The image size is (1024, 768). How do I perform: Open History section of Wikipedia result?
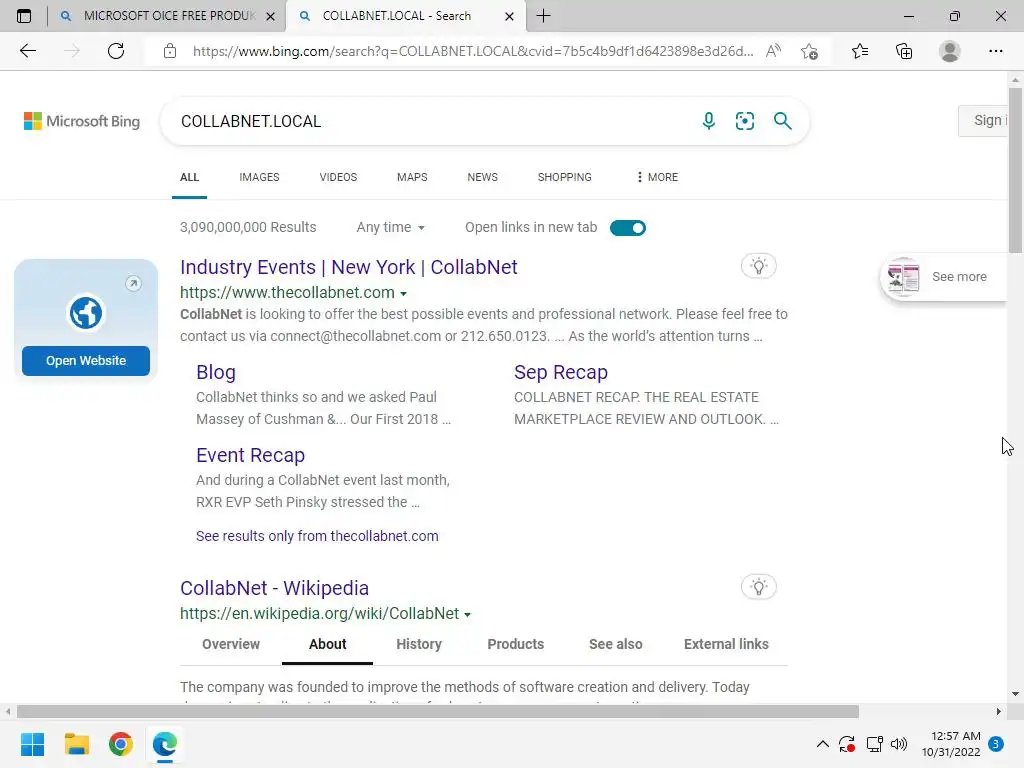click(x=419, y=644)
